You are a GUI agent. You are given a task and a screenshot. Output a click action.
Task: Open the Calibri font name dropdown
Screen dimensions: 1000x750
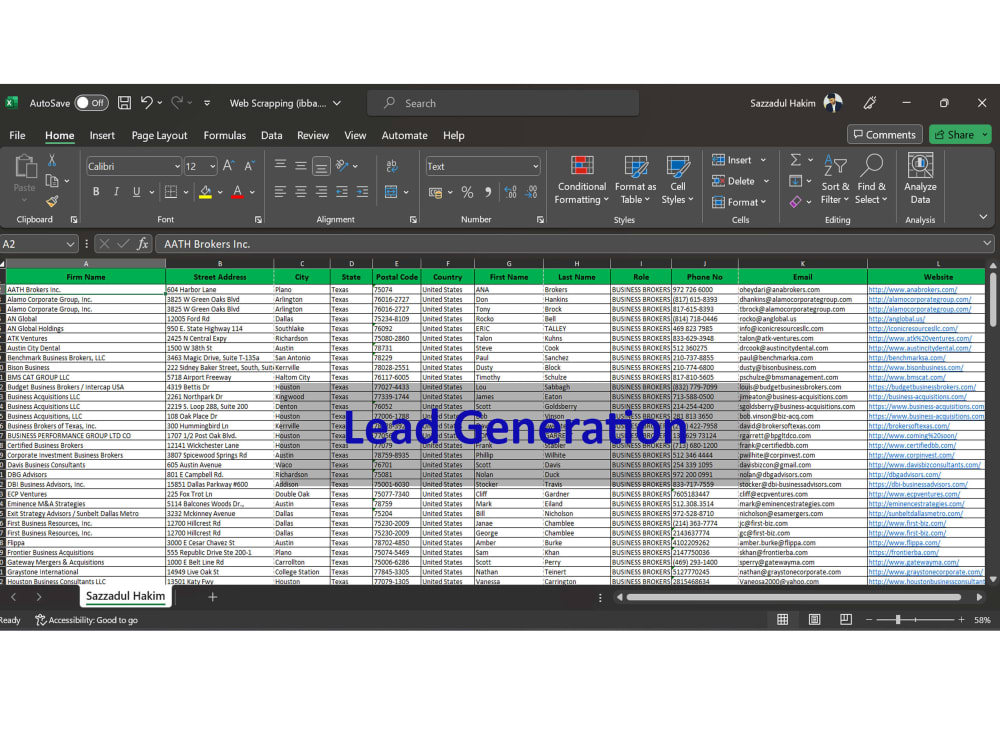177,167
